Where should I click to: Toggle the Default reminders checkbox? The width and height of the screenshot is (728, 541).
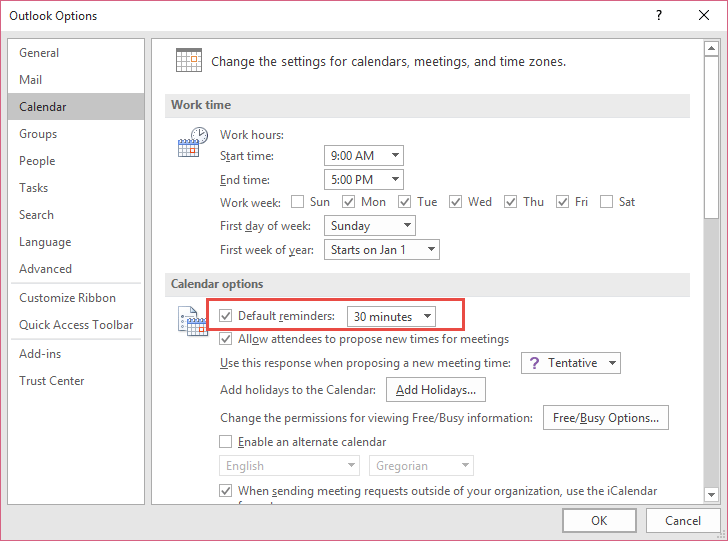[226, 316]
